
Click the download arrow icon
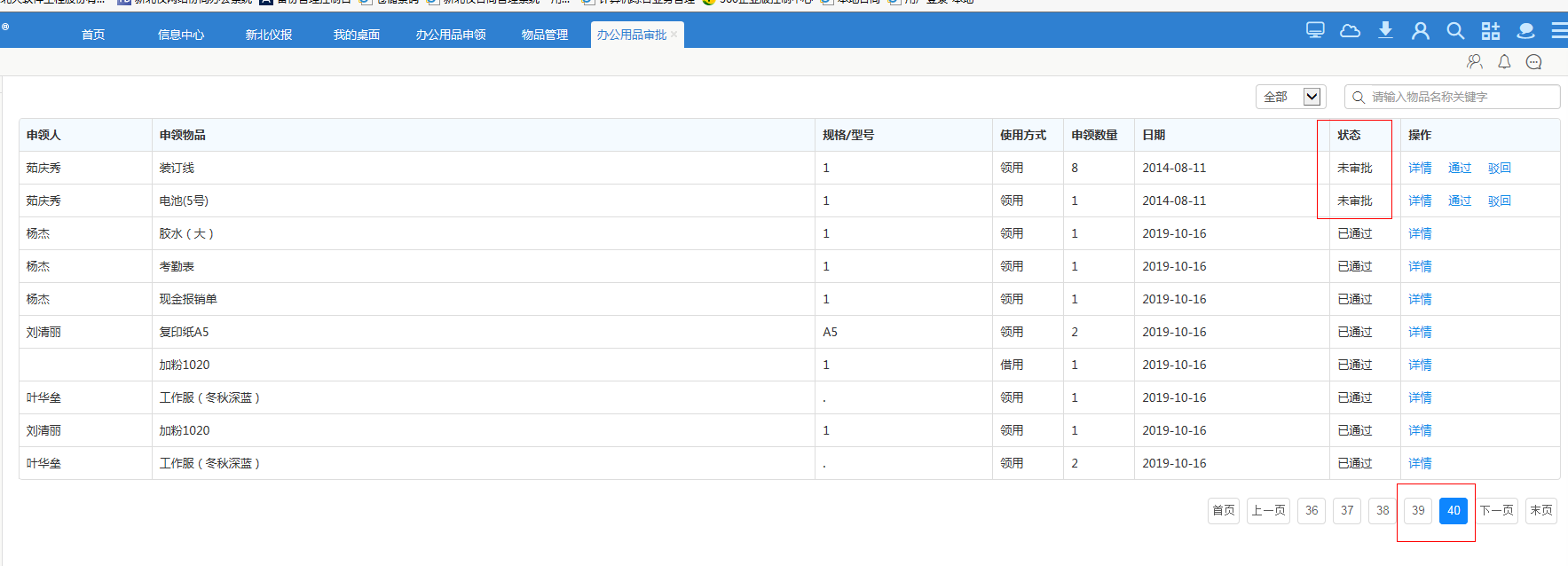[1385, 31]
